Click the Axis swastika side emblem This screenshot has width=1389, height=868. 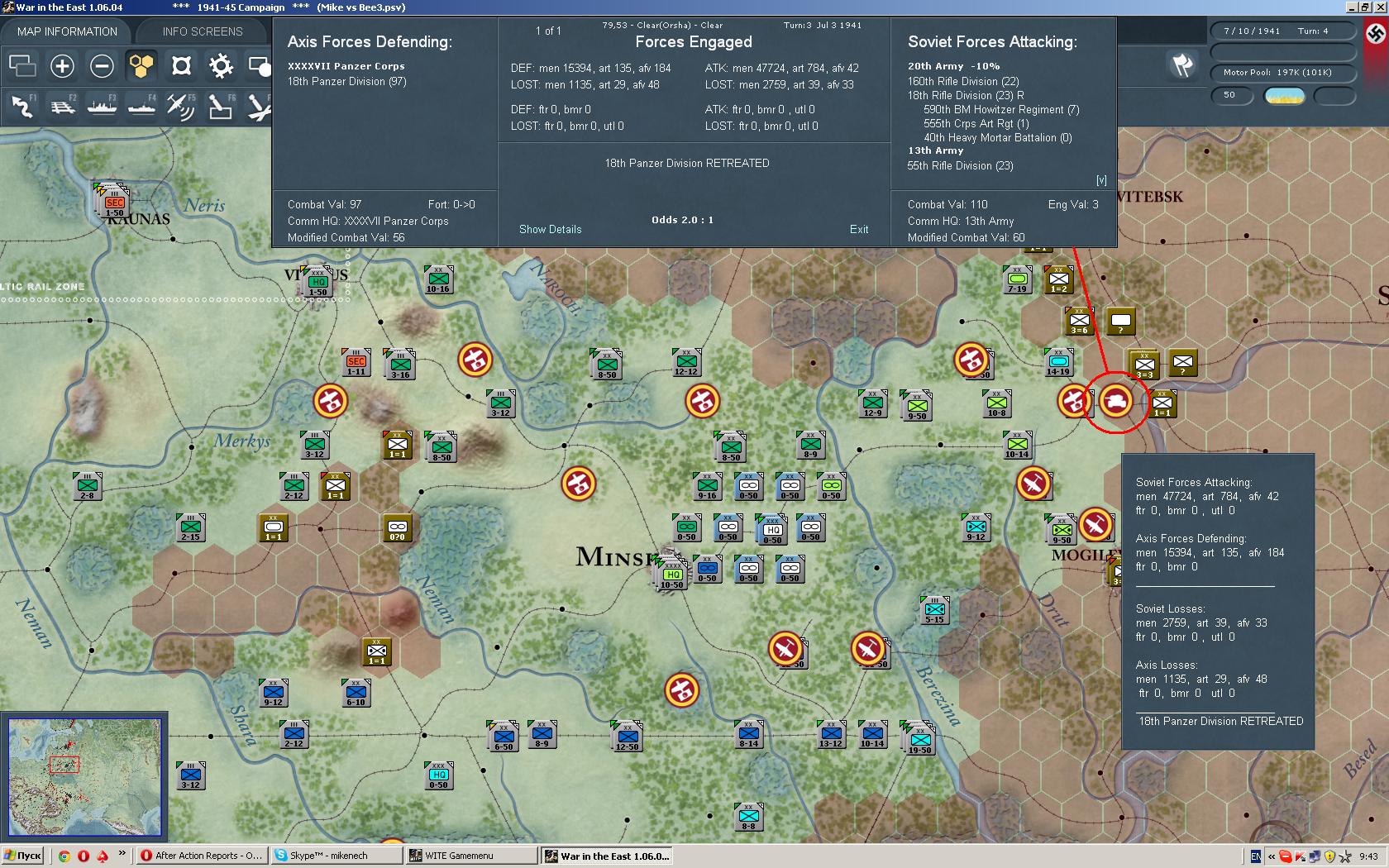tap(1376, 34)
